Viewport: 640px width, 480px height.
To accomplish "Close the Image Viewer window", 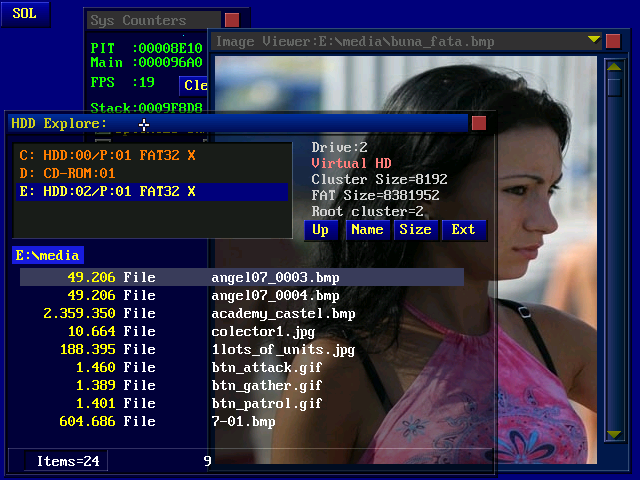I will (613, 41).
